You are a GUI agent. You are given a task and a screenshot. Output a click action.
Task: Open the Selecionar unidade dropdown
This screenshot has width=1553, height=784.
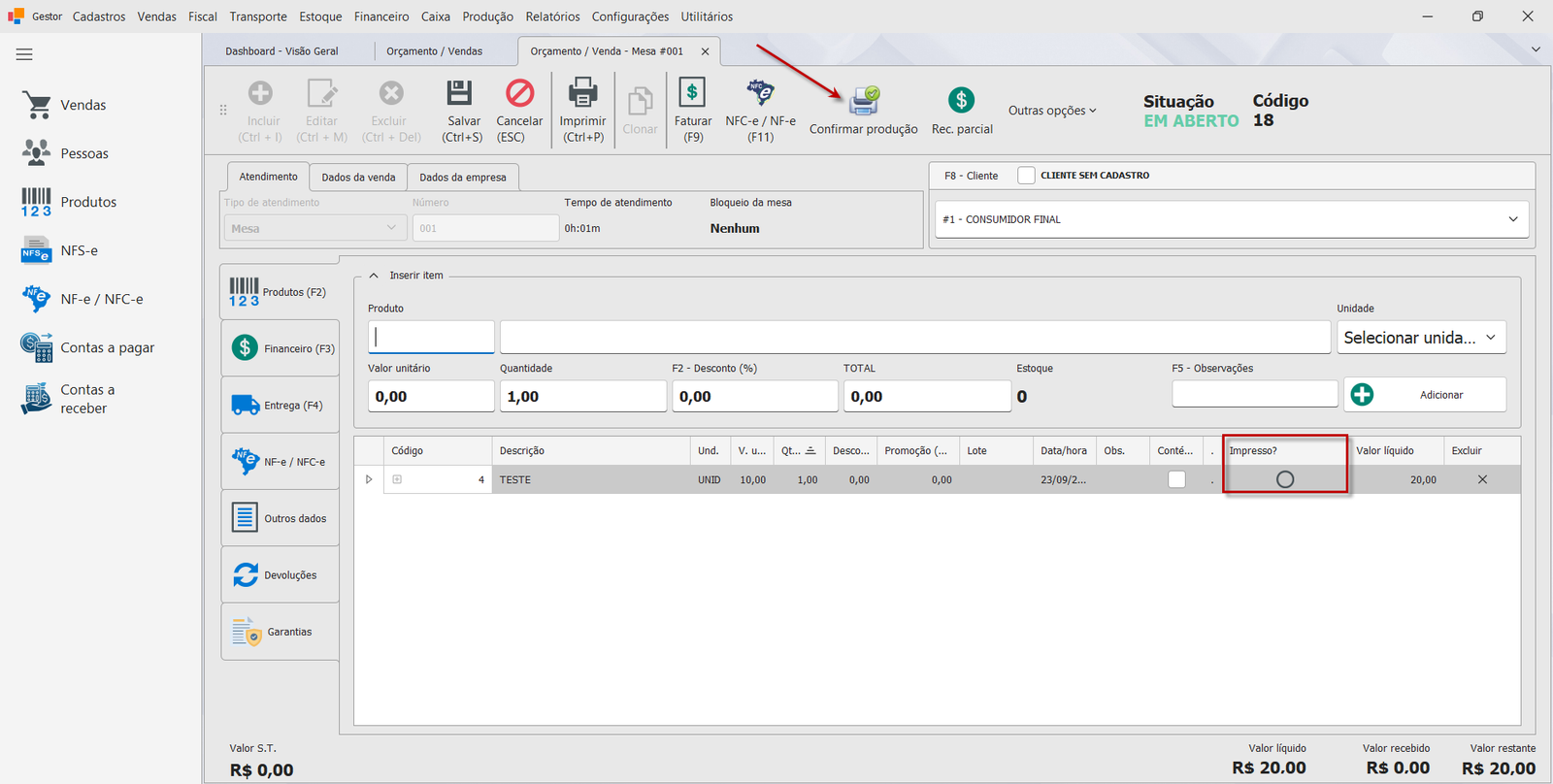tap(1421, 338)
